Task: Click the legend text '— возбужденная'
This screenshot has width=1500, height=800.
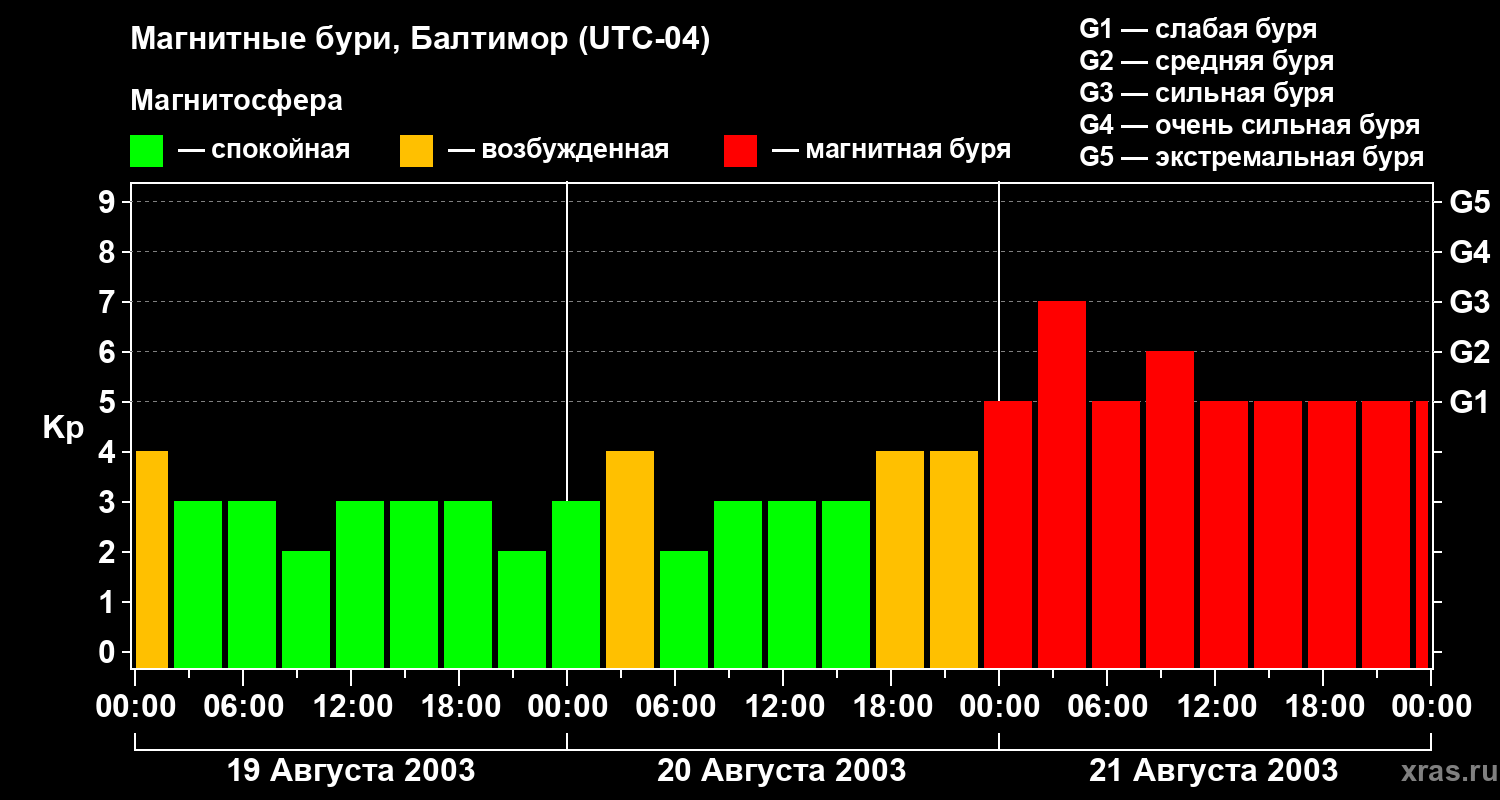Action: (558, 150)
